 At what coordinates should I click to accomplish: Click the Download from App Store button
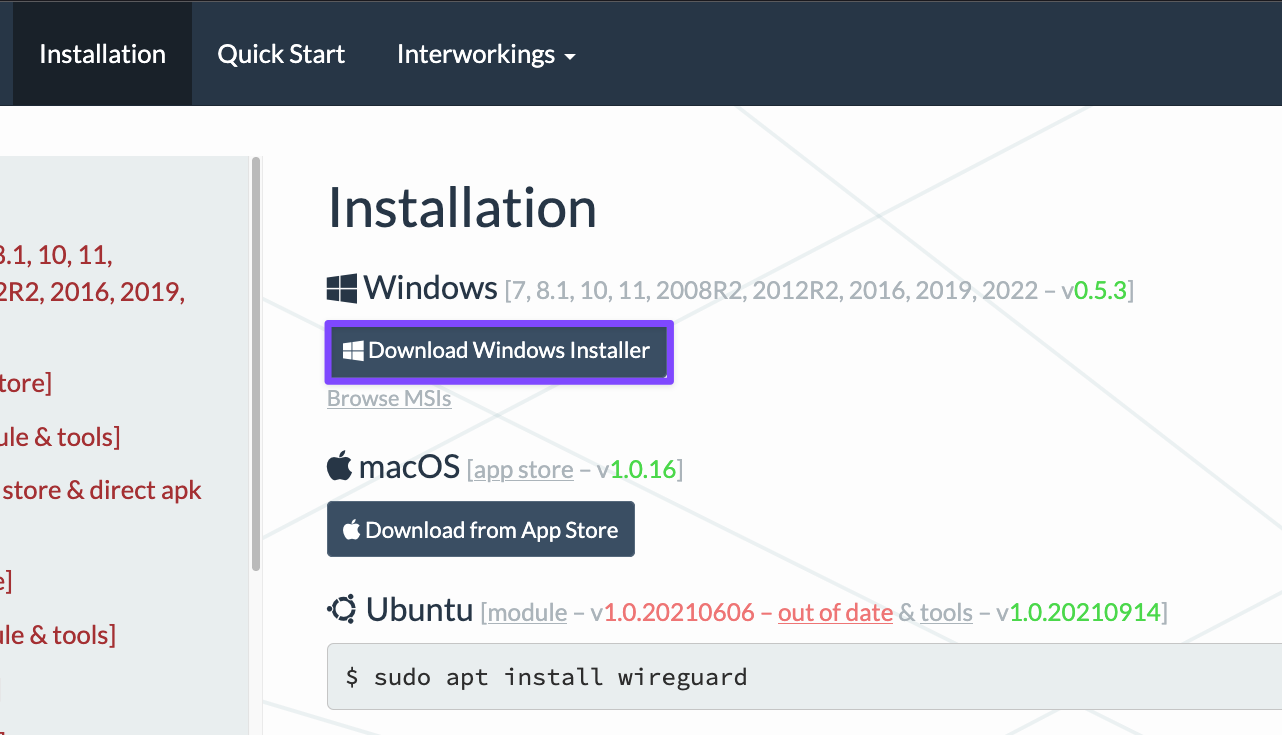481,529
